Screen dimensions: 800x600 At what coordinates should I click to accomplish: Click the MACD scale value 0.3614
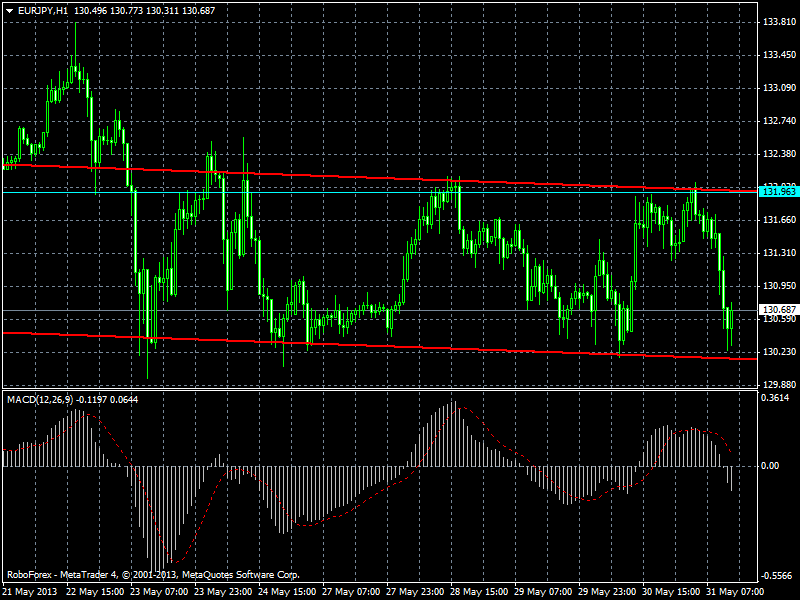pyautogui.click(x=774, y=398)
